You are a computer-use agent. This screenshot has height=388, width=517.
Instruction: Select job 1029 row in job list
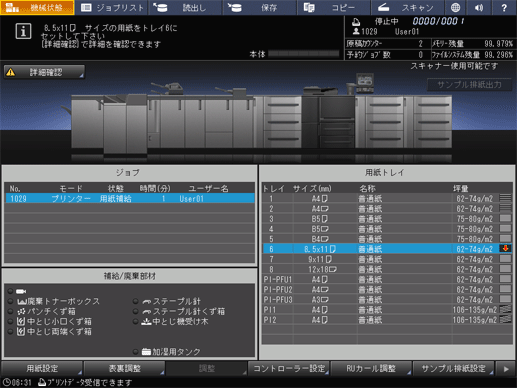coord(130,199)
